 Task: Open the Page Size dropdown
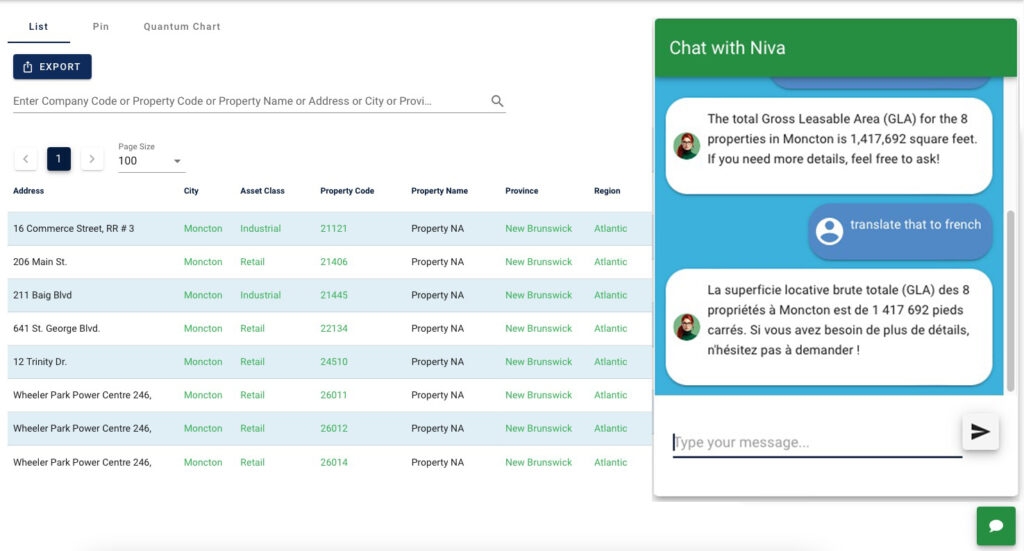click(152, 161)
